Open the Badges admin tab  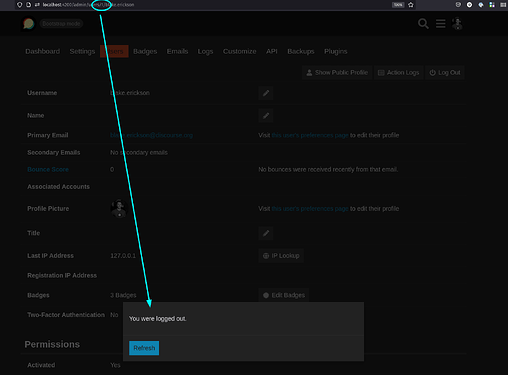point(145,51)
